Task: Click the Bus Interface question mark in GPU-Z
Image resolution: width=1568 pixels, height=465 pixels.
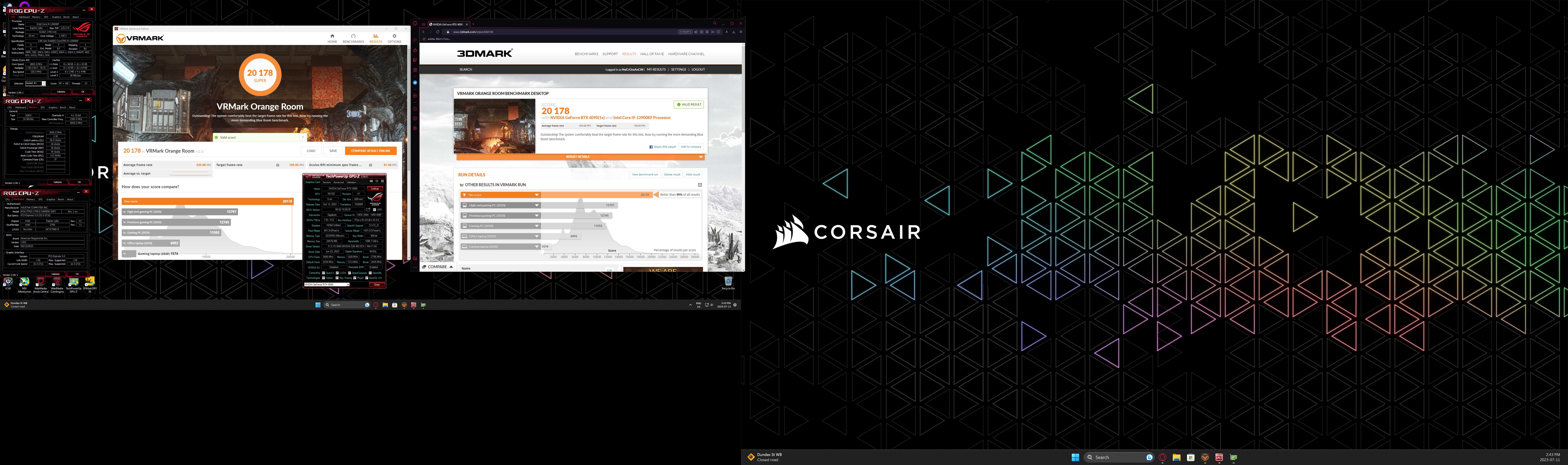Action: pyautogui.click(x=382, y=220)
